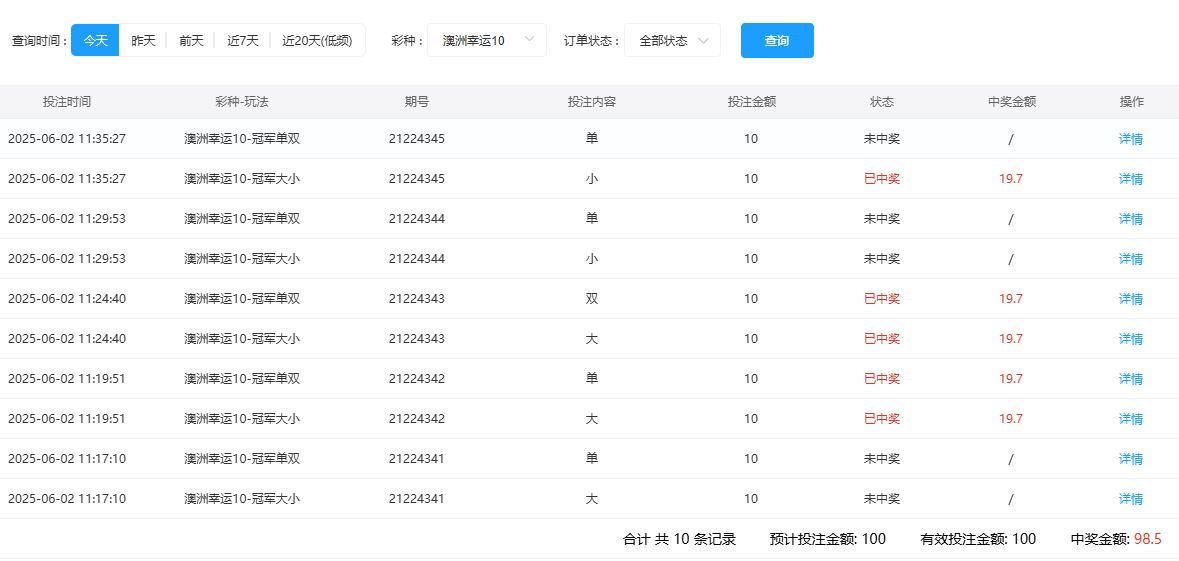Open 详情 for the 11:35:27 冠军单双 bet

(x=1130, y=139)
